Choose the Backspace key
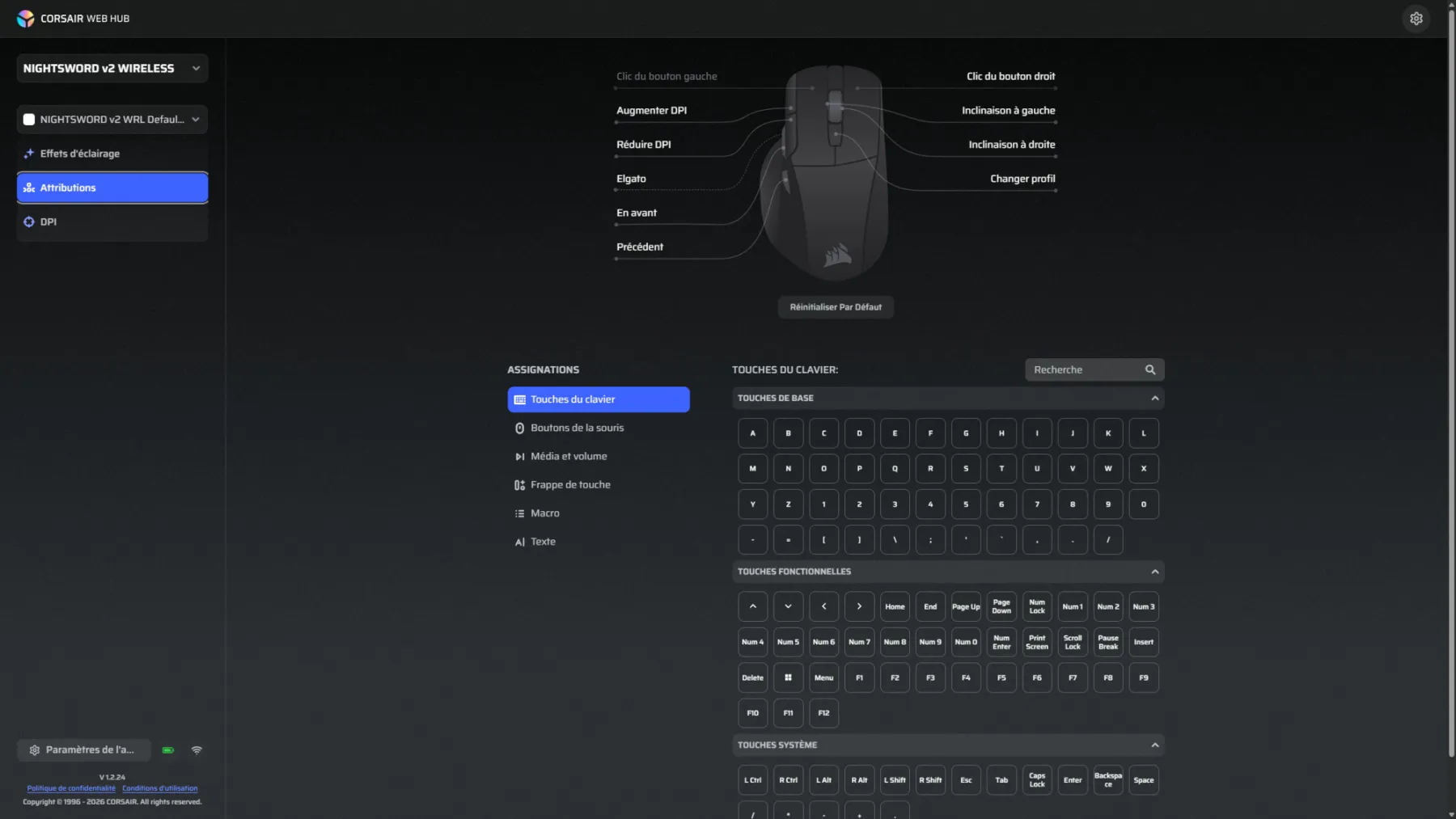The height and width of the screenshot is (819, 1456). click(x=1108, y=780)
